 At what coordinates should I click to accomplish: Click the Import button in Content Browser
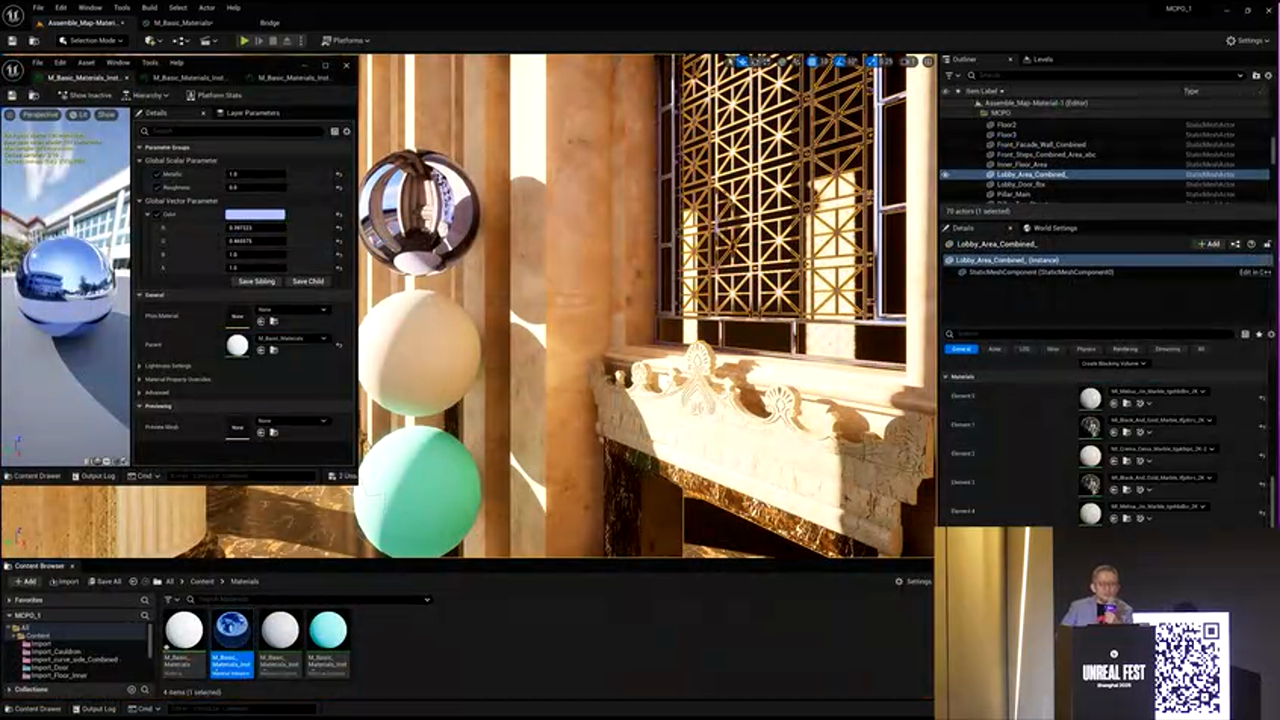(63, 581)
